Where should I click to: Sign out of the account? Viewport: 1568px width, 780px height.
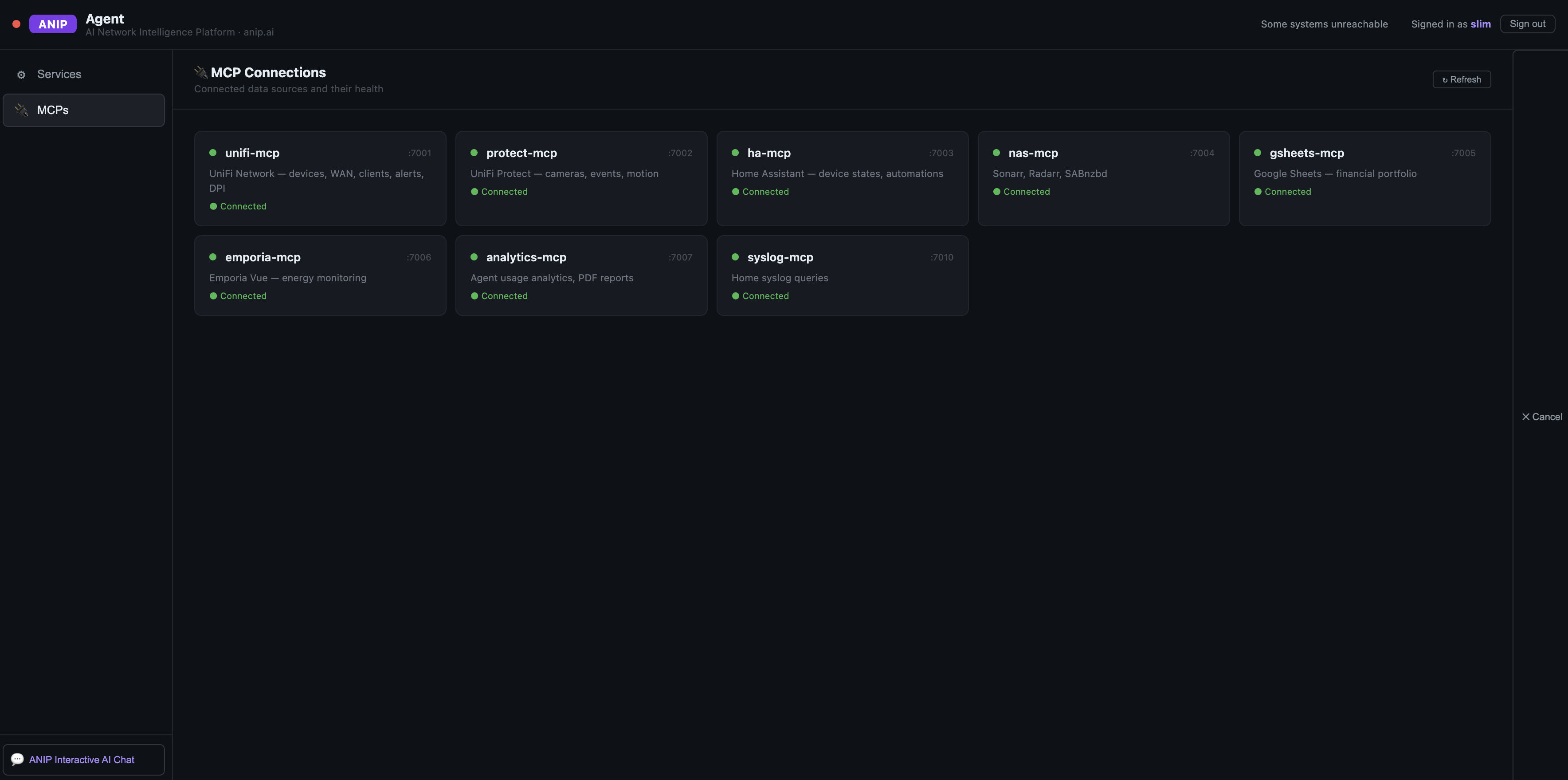pos(1527,24)
